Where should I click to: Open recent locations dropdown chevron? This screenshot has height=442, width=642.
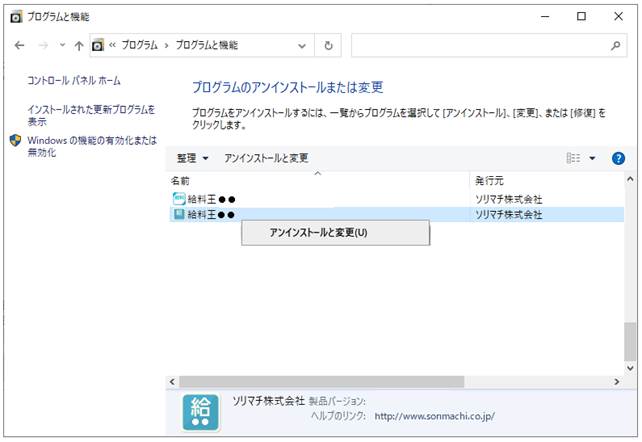[62, 45]
